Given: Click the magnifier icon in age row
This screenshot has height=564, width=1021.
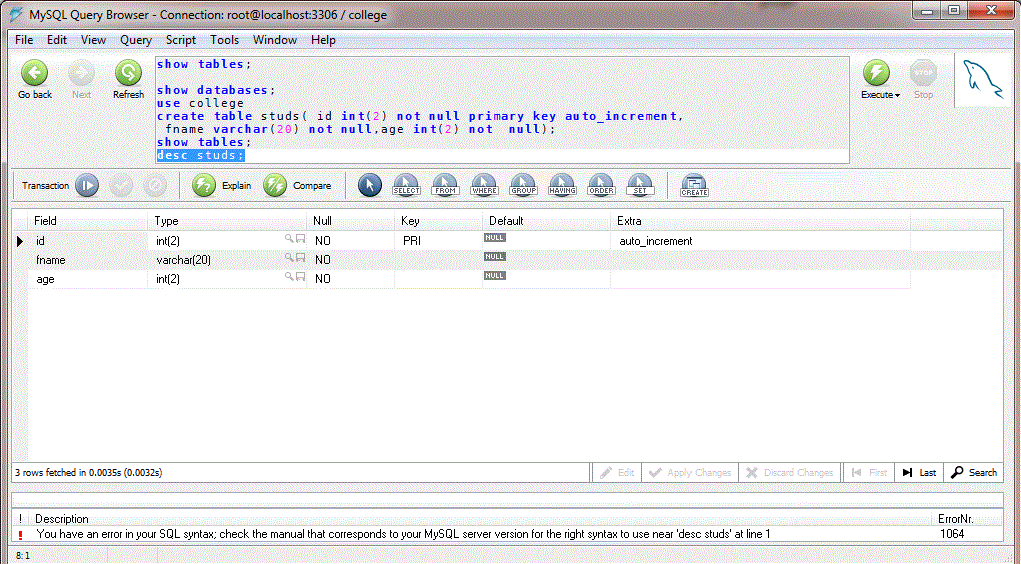Looking at the screenshot, I should coord(288,277).
